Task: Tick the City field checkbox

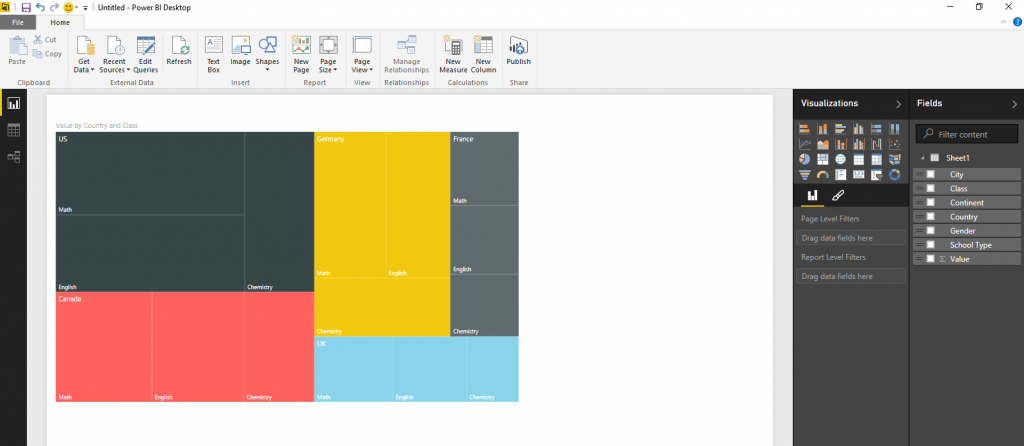Action: click(x=931, y=174)
